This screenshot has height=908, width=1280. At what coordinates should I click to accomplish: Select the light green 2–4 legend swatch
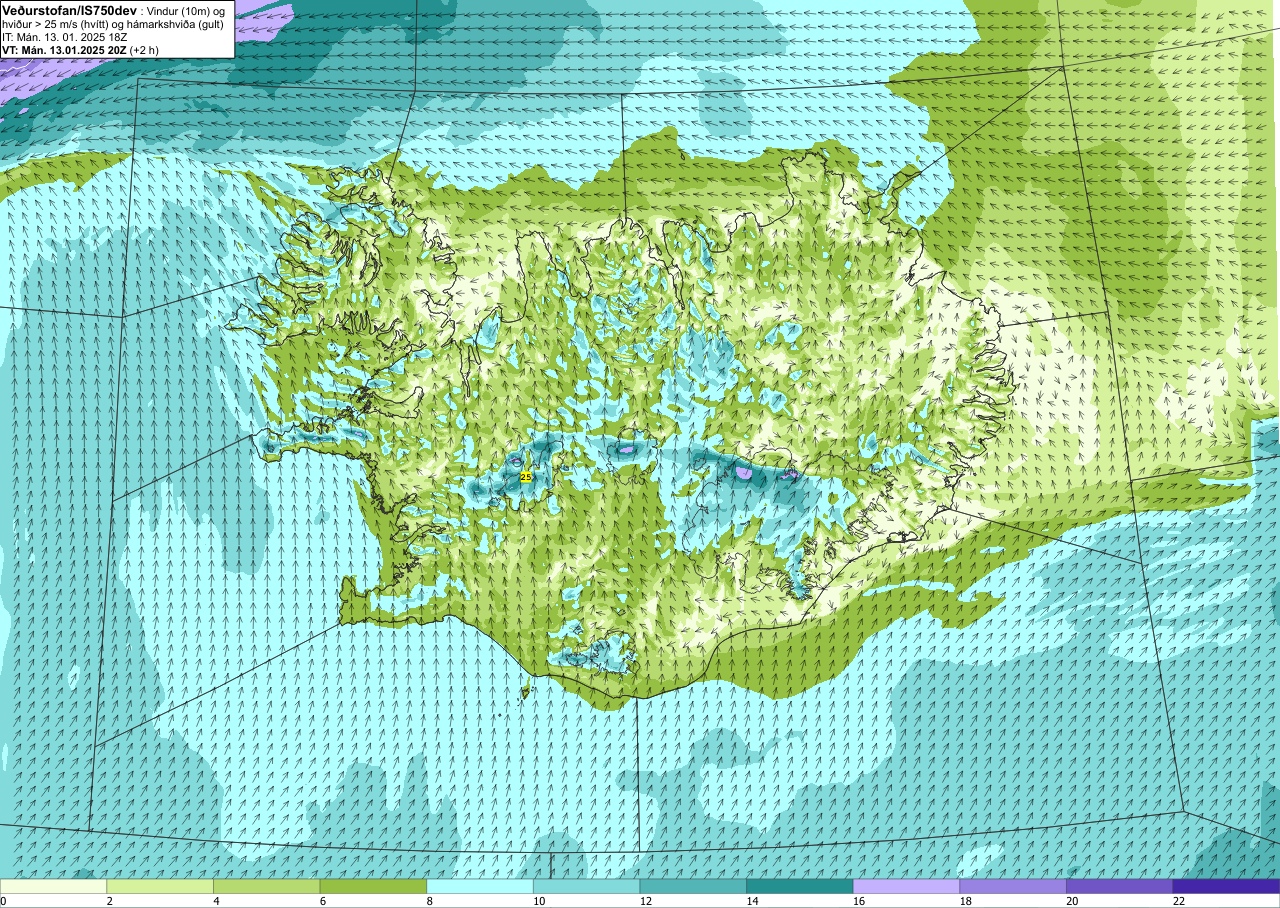160,886
